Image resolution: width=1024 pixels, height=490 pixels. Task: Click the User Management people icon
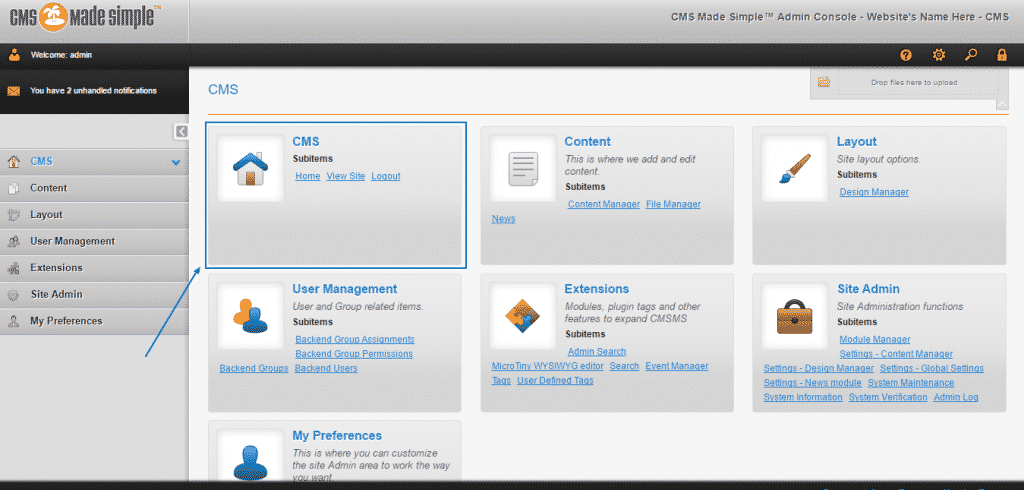[250, 316]
